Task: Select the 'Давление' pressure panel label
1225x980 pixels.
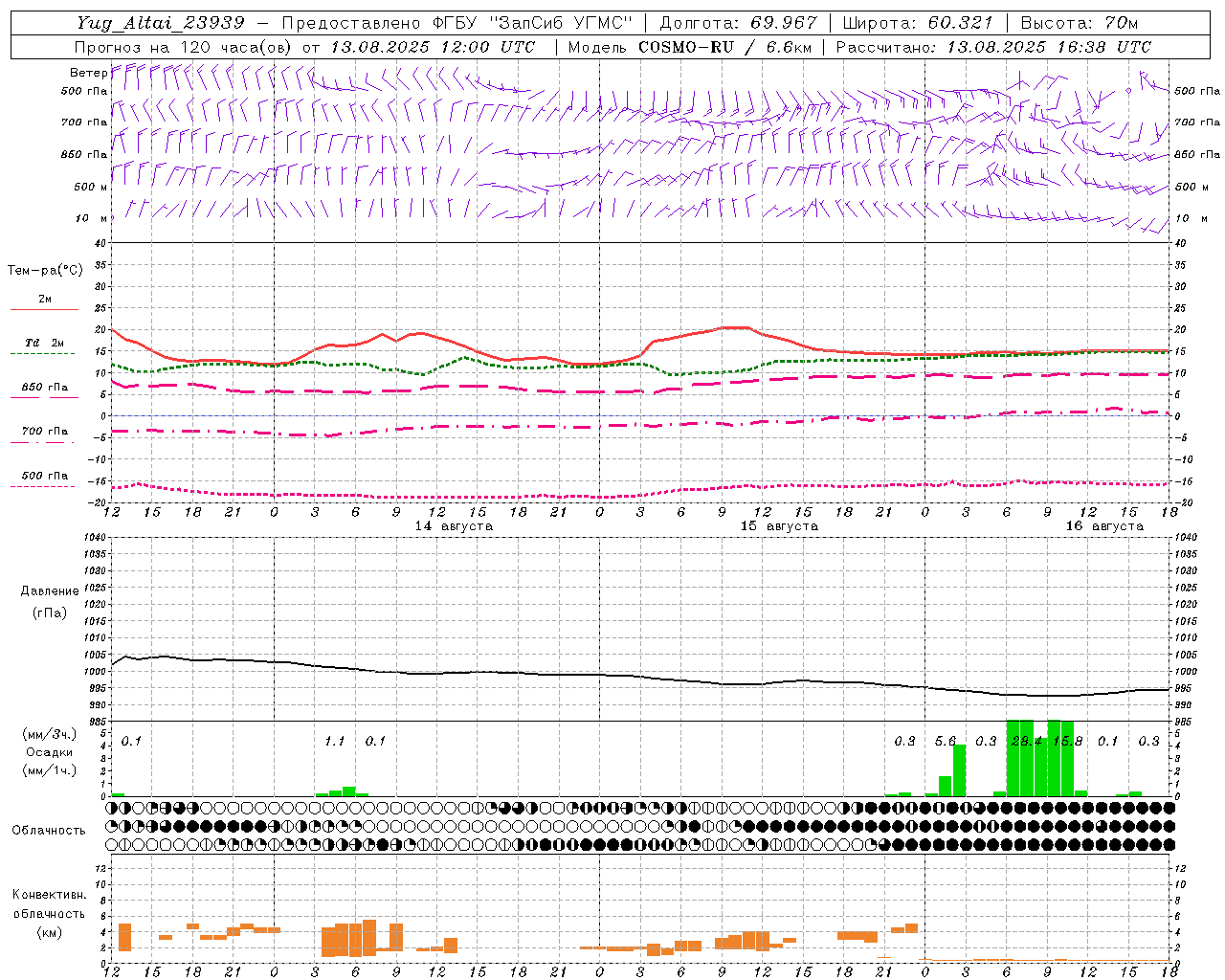Action: coord(50,591)
